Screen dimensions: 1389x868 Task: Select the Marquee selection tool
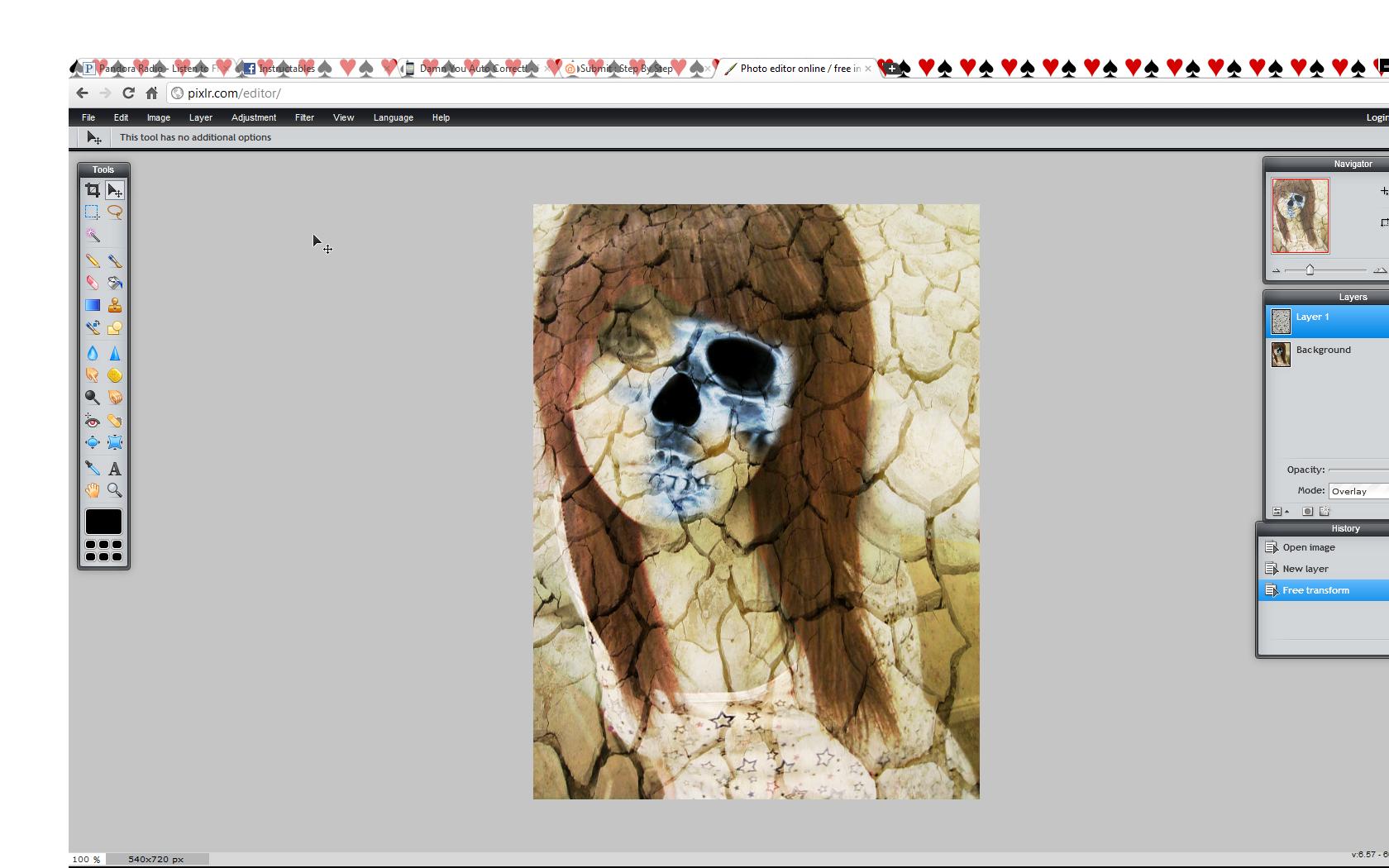click(x=93, y=212)
